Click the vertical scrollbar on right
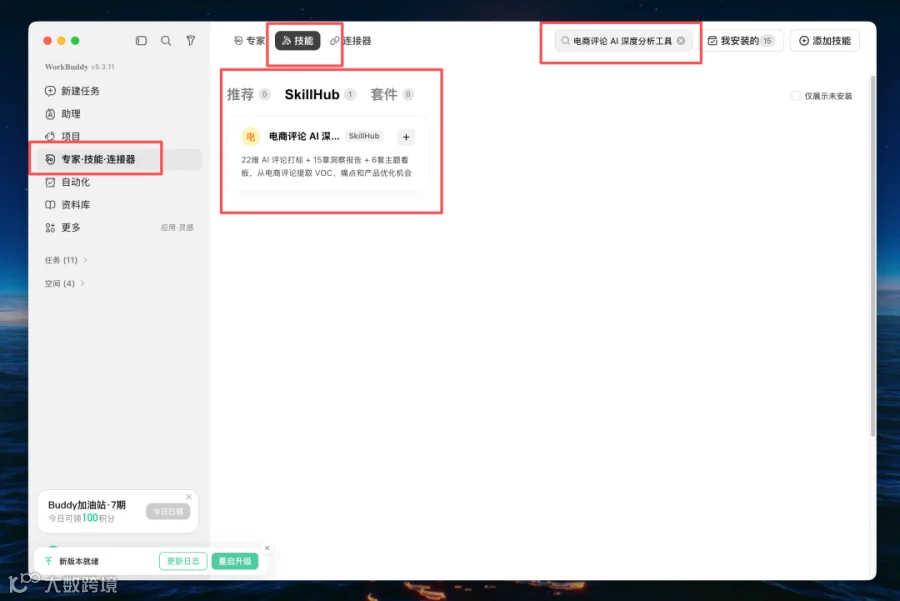The image size is (900, 601). [873, 255]
